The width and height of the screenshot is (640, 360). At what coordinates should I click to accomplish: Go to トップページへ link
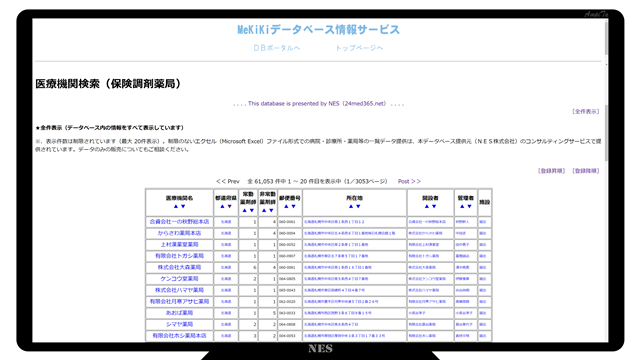tap(359, 48)
